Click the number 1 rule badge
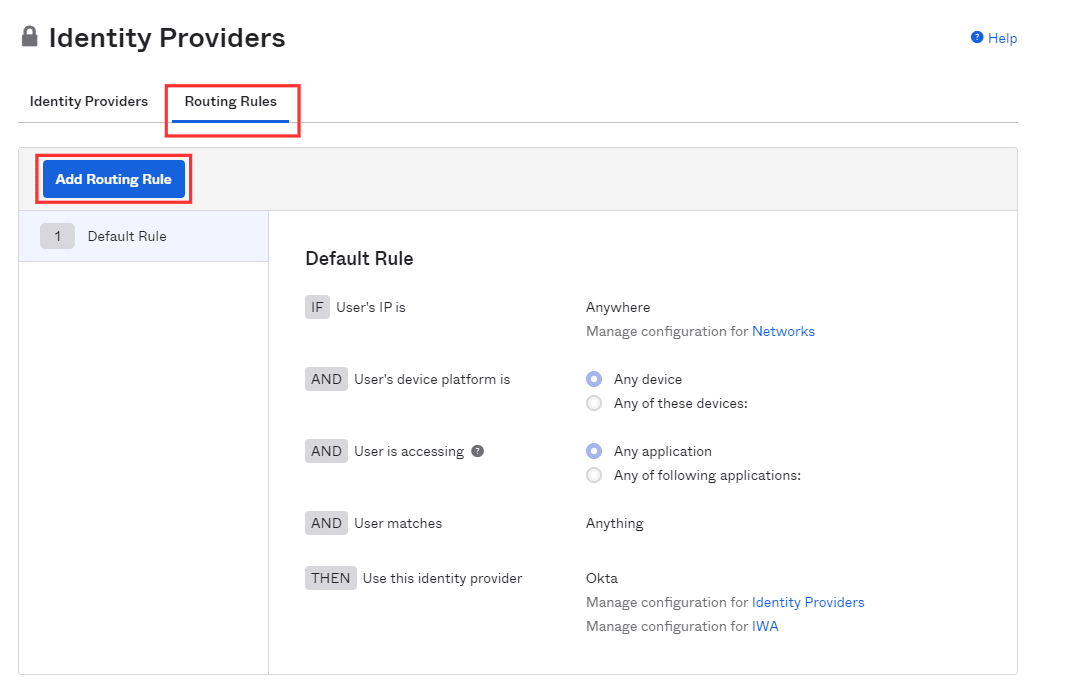1077x691 pixels. click(x=58, y=236)
